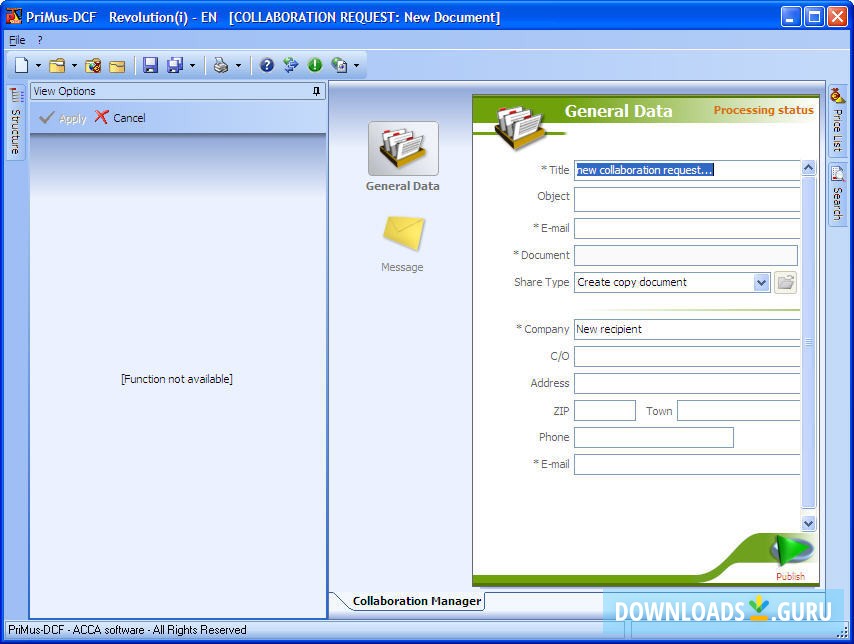Open the Search side tab
Screen dimensions: 854x644
(838, 193)
